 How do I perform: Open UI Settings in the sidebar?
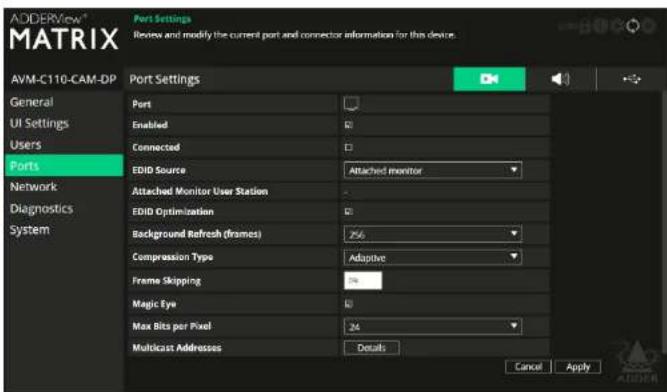[39, 123]
